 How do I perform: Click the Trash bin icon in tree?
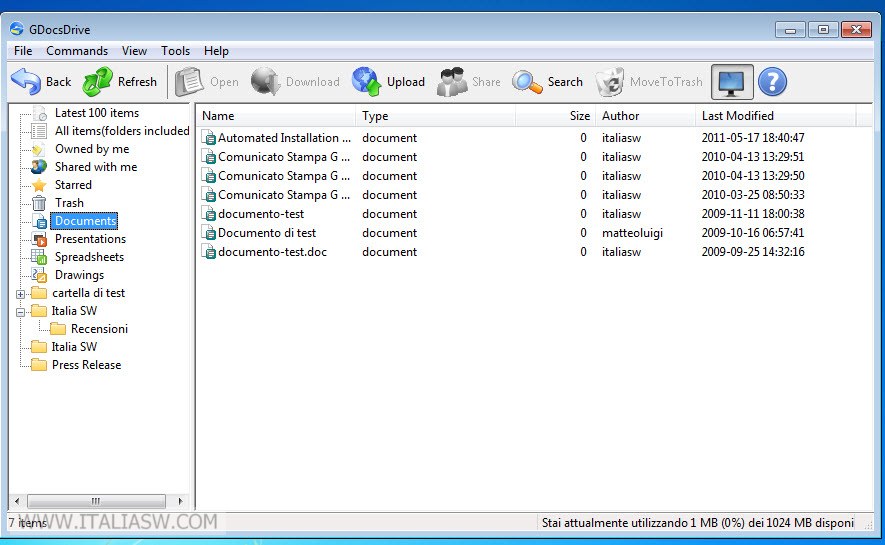tap(39, 203)
